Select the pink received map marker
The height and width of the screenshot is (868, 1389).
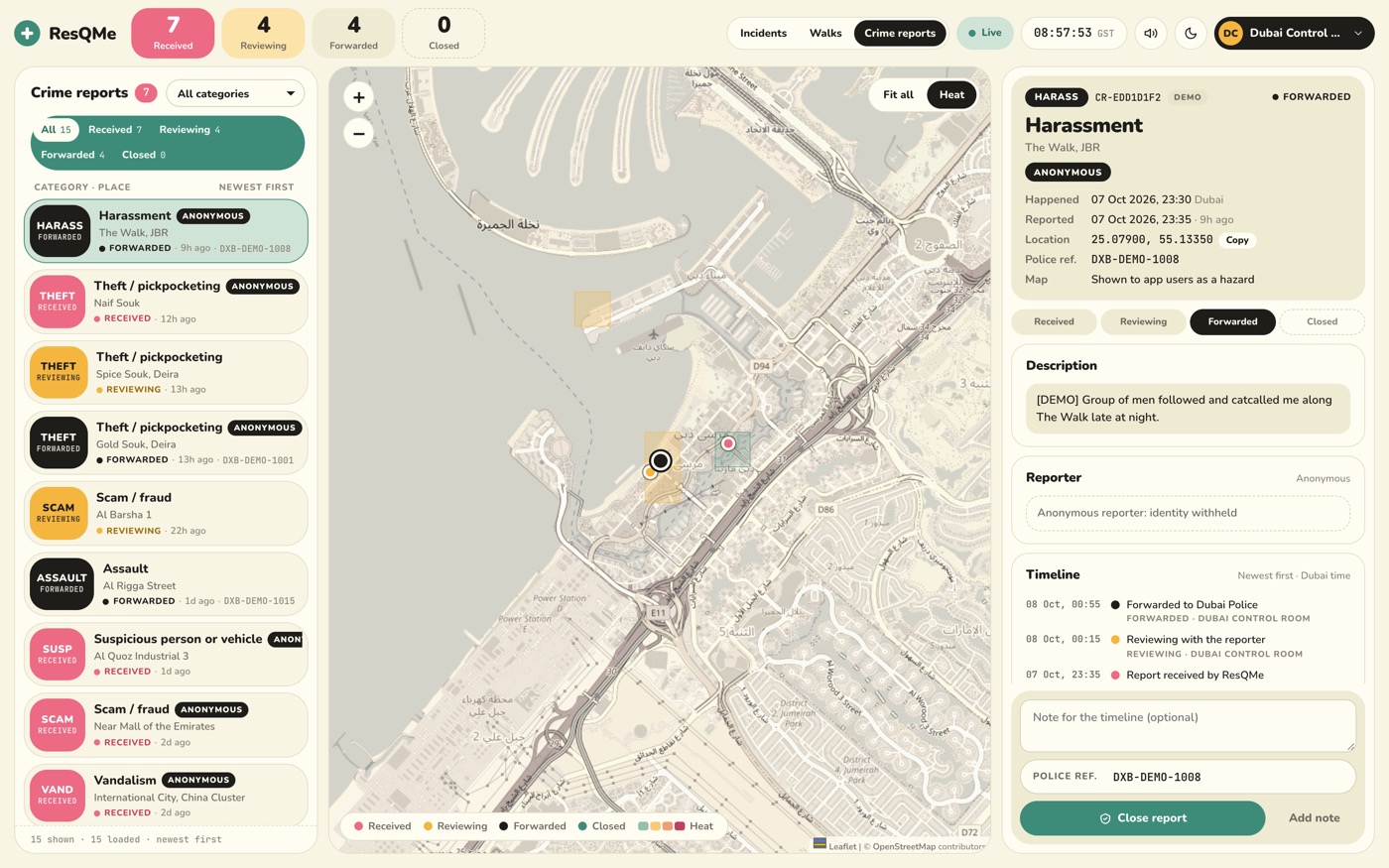[728, 443]
